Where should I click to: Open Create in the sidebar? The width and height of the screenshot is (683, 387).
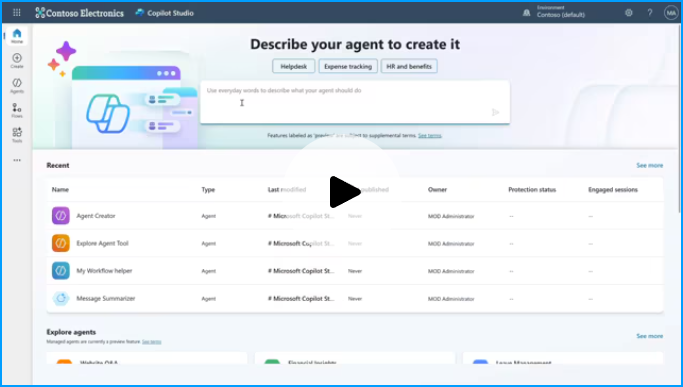(17, 61)
